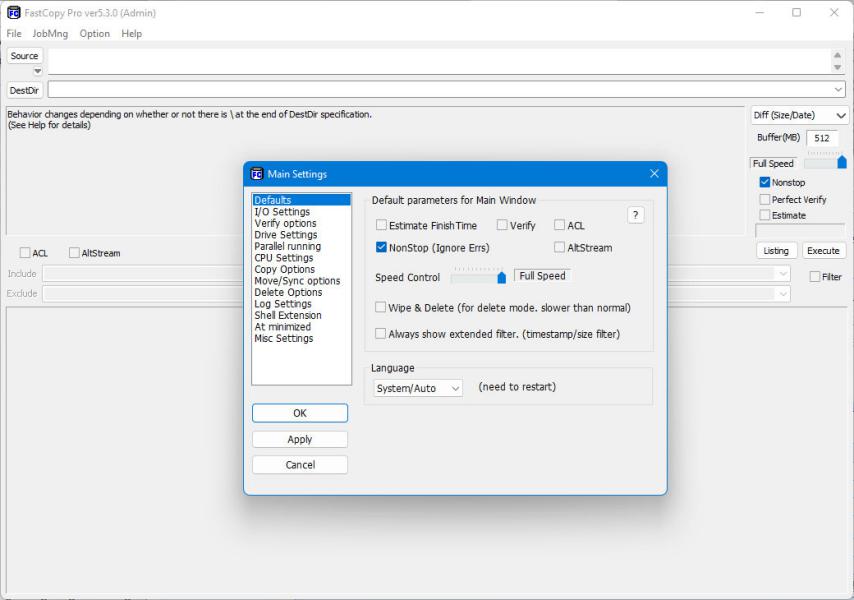Click the Source button

[25, 56]
